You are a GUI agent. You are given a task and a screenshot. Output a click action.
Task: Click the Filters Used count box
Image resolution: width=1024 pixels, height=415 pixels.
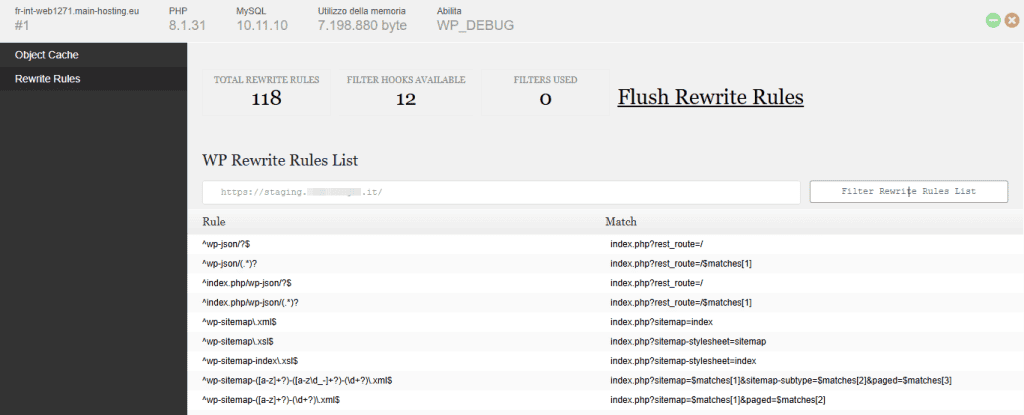pos(545,90)
